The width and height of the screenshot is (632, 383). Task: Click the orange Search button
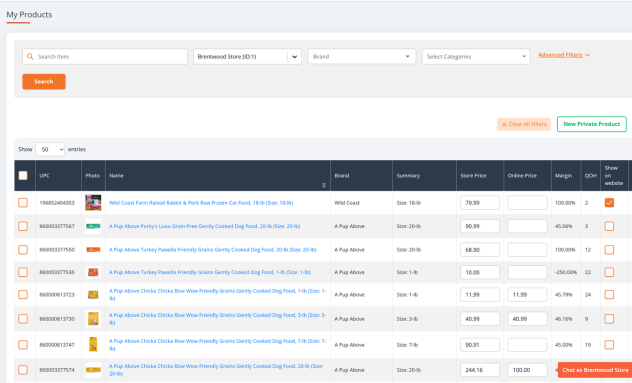44,81
